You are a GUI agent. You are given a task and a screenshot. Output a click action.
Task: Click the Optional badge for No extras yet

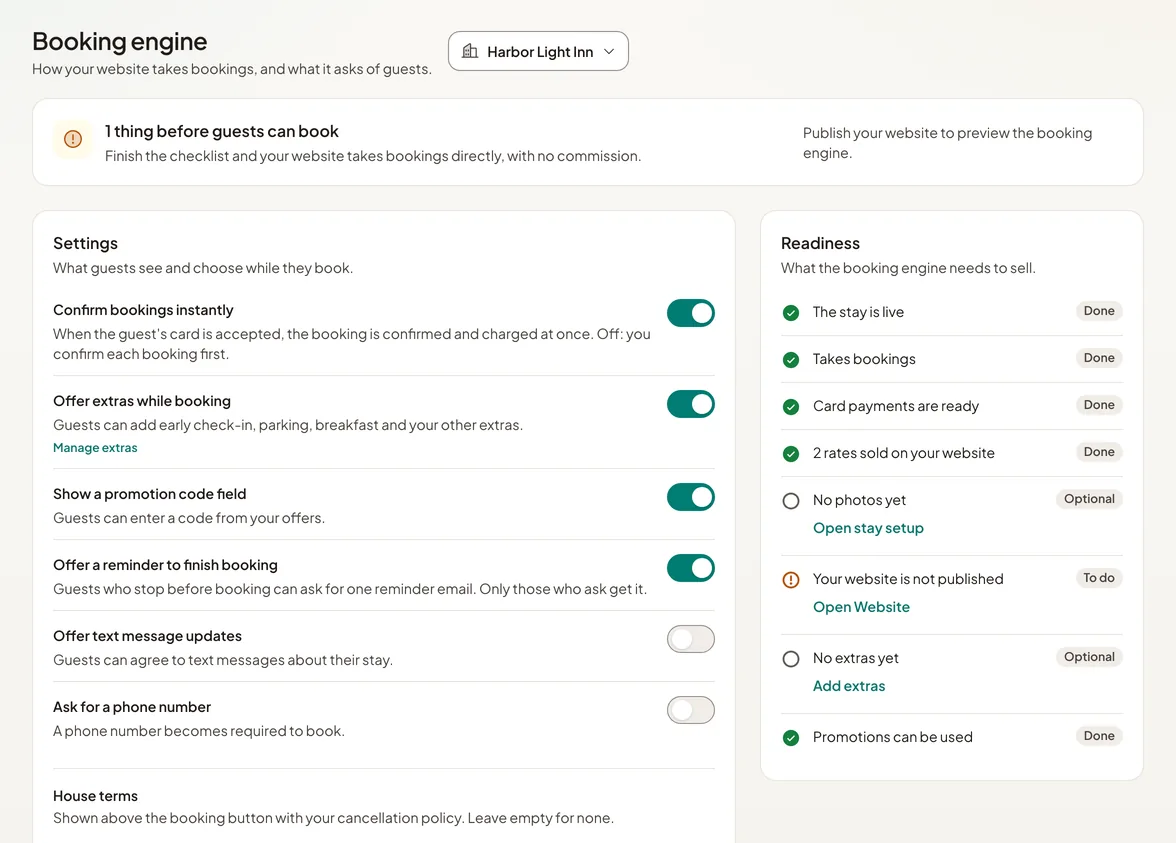click(x=1089, y=656)
